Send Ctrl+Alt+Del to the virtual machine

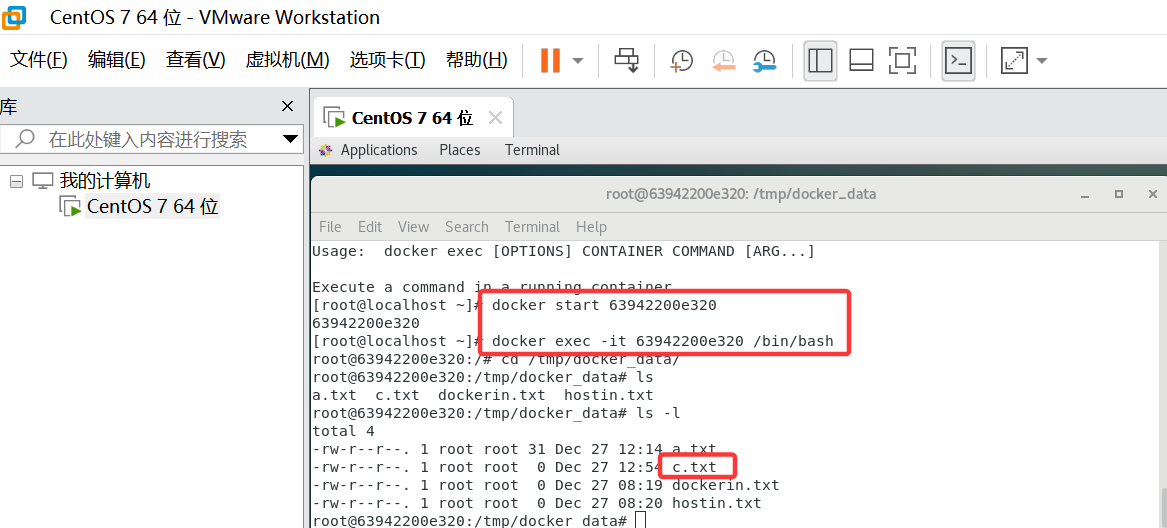(626, 60)
